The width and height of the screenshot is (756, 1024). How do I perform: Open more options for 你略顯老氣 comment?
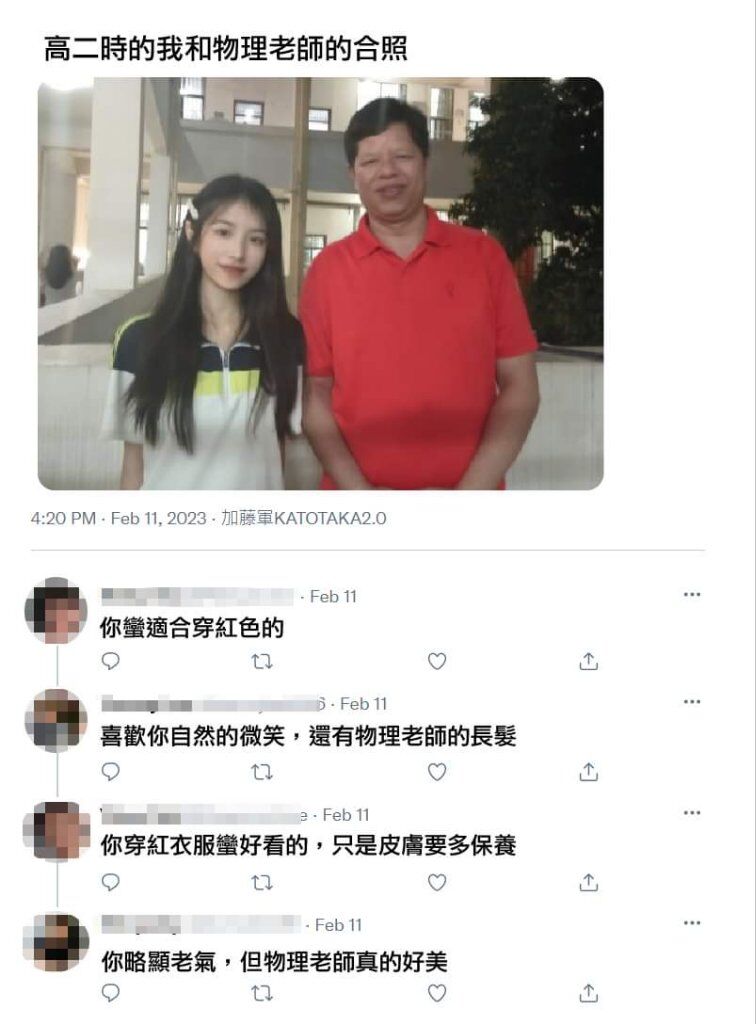(x=692, y=923)
